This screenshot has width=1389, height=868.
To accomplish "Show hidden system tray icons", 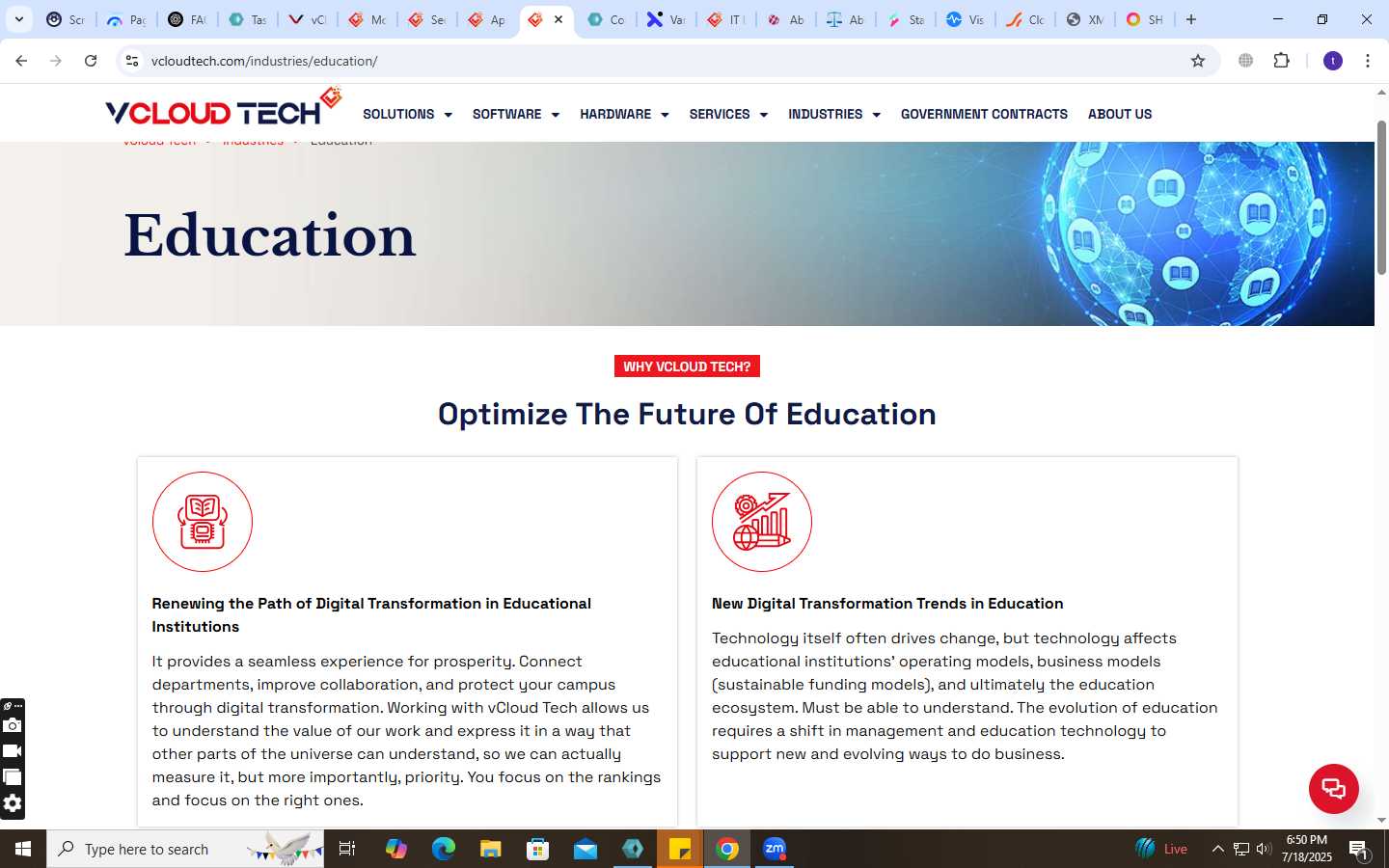I will 1217,849.
